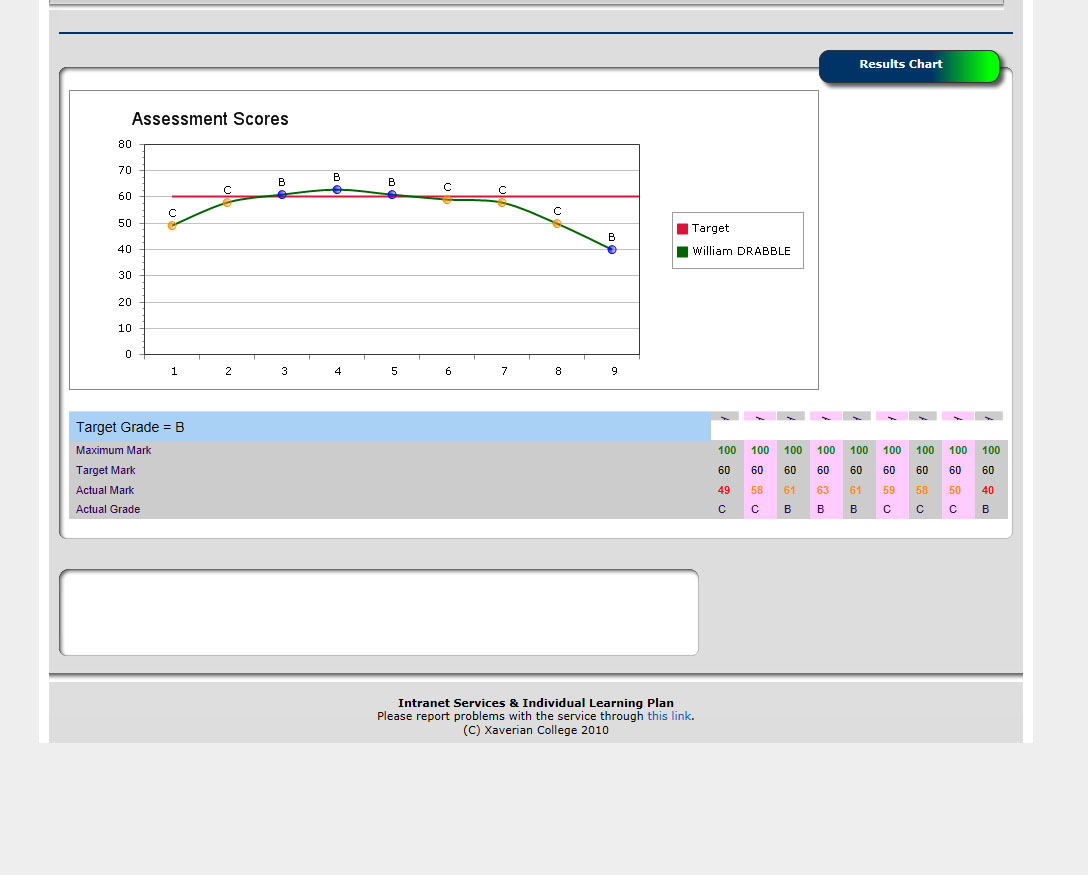The height and width of the screenshot is (875, 1088).
Task: Click the orange data point above assessment 8
Action: click(556, 223)
